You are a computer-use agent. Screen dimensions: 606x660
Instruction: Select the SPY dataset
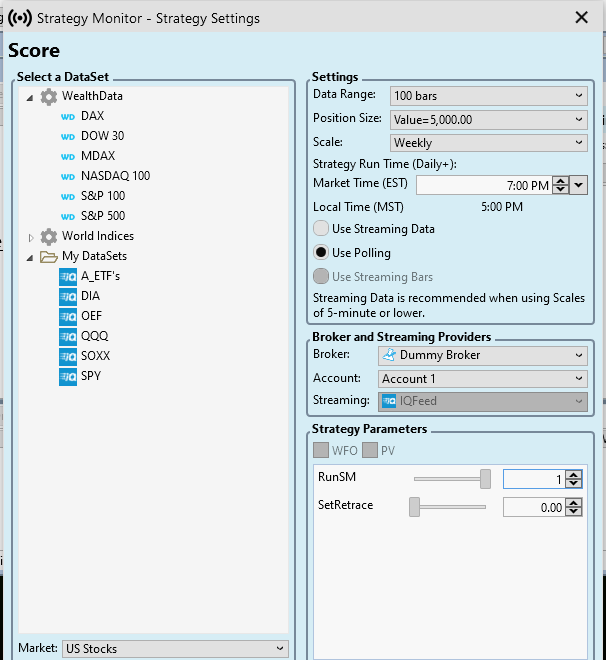90,376
